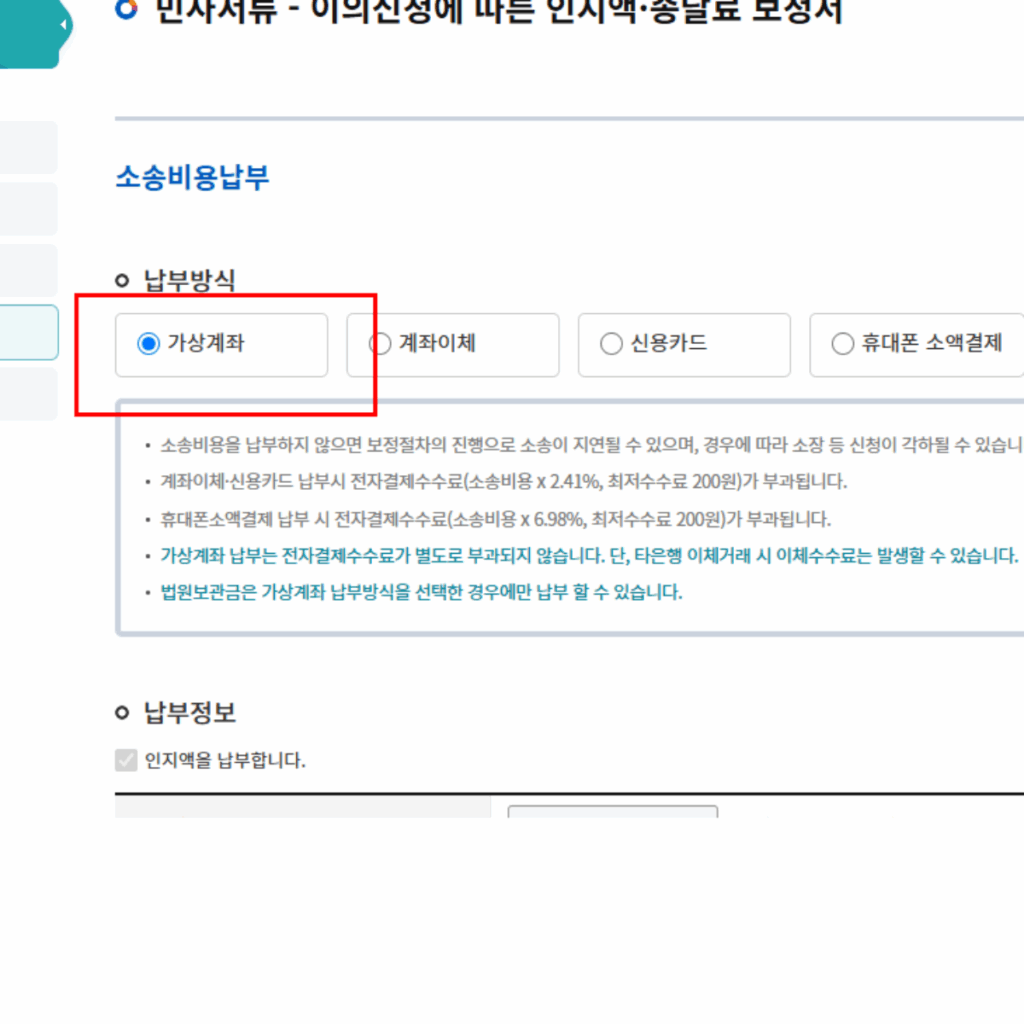The height and width of the screenshot is (1024, 1024).
Task: Pick 신용카드 as the payment method
Action: [611, 344]
